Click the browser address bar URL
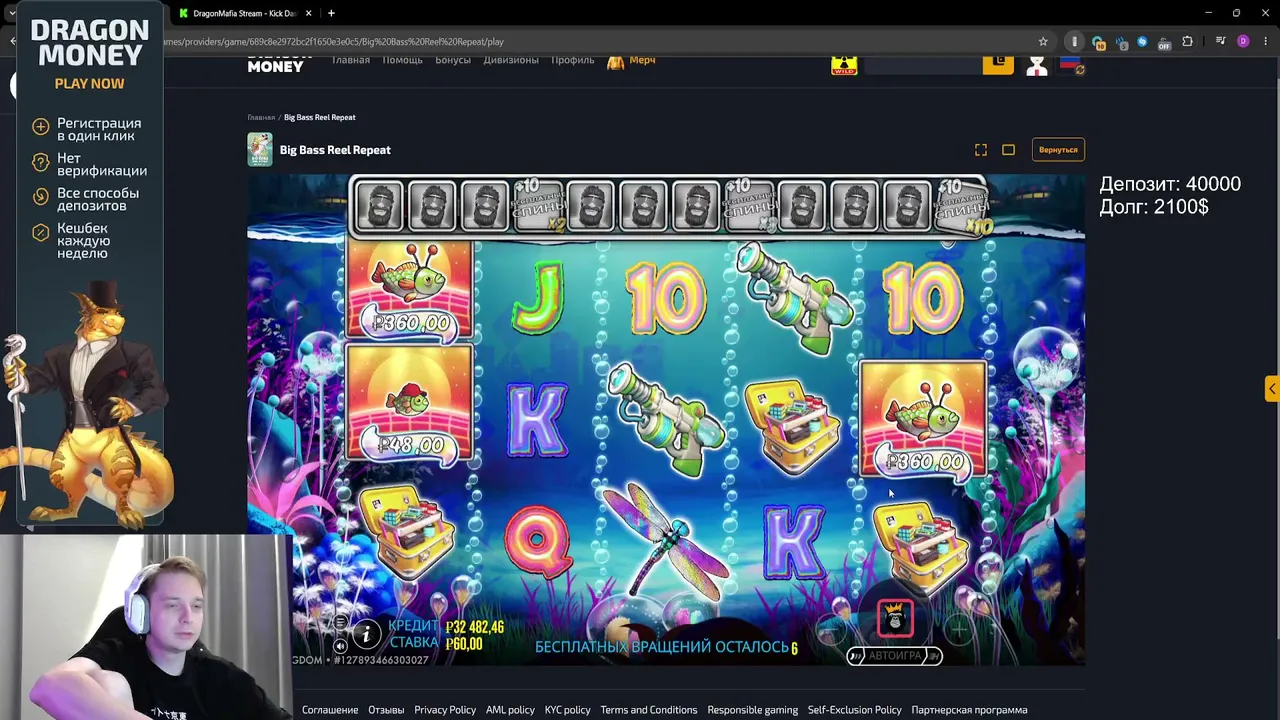This screenshot has height=720, width=1280. coord(336,42)
